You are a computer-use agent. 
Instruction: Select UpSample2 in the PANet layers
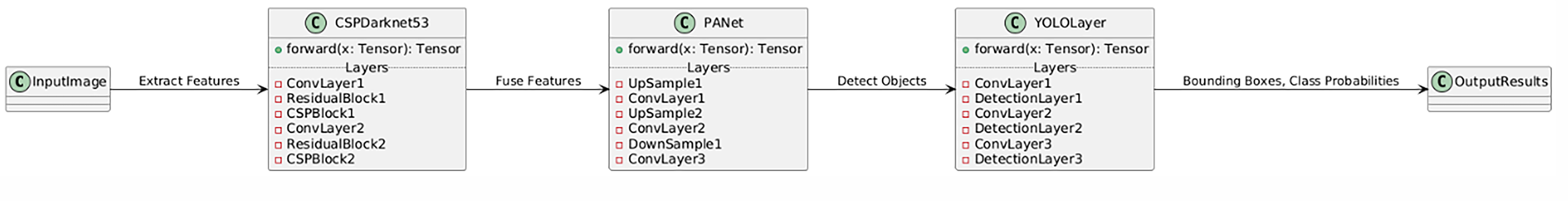click(665, 113)
